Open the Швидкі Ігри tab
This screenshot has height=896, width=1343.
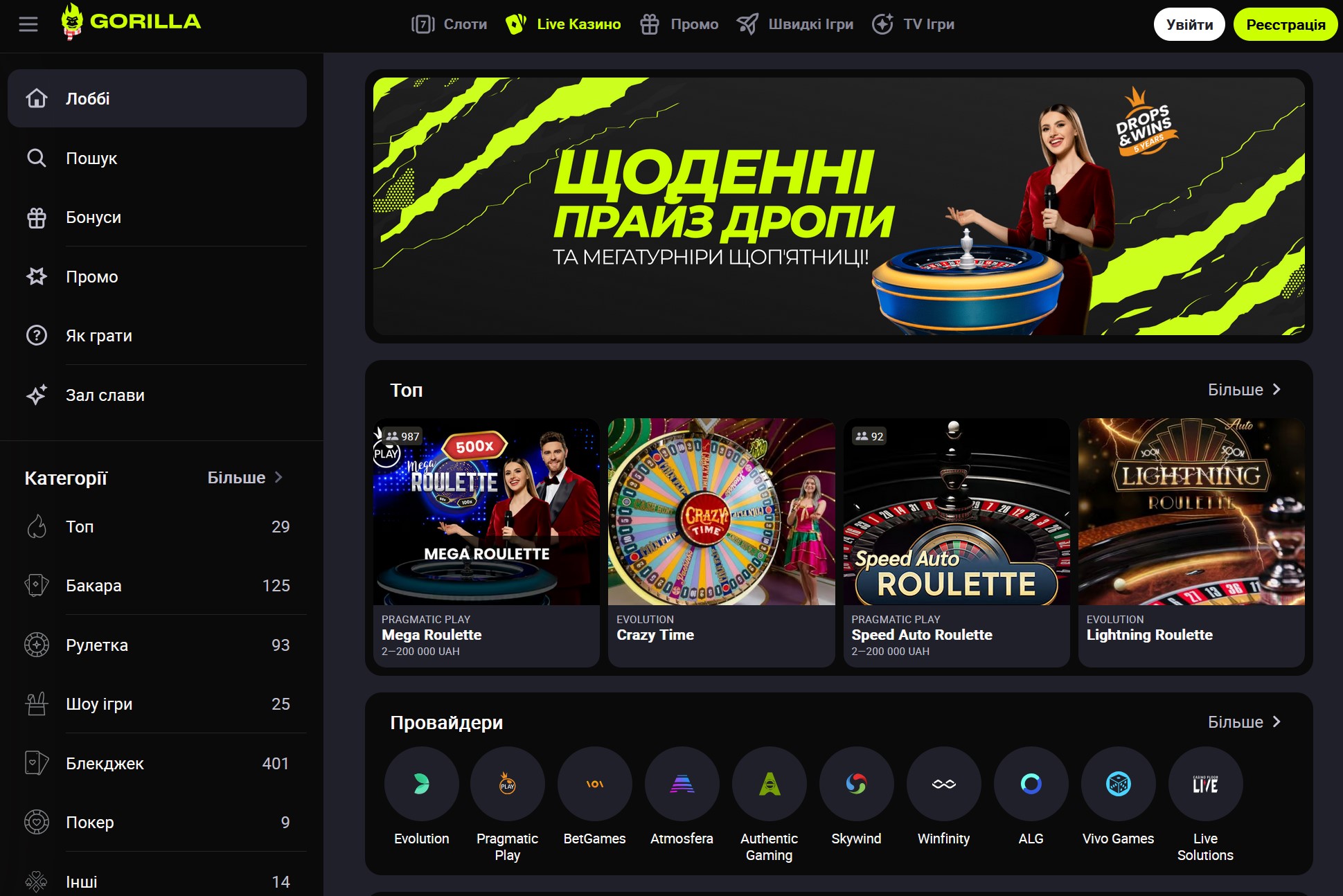[x=795, y=24]
